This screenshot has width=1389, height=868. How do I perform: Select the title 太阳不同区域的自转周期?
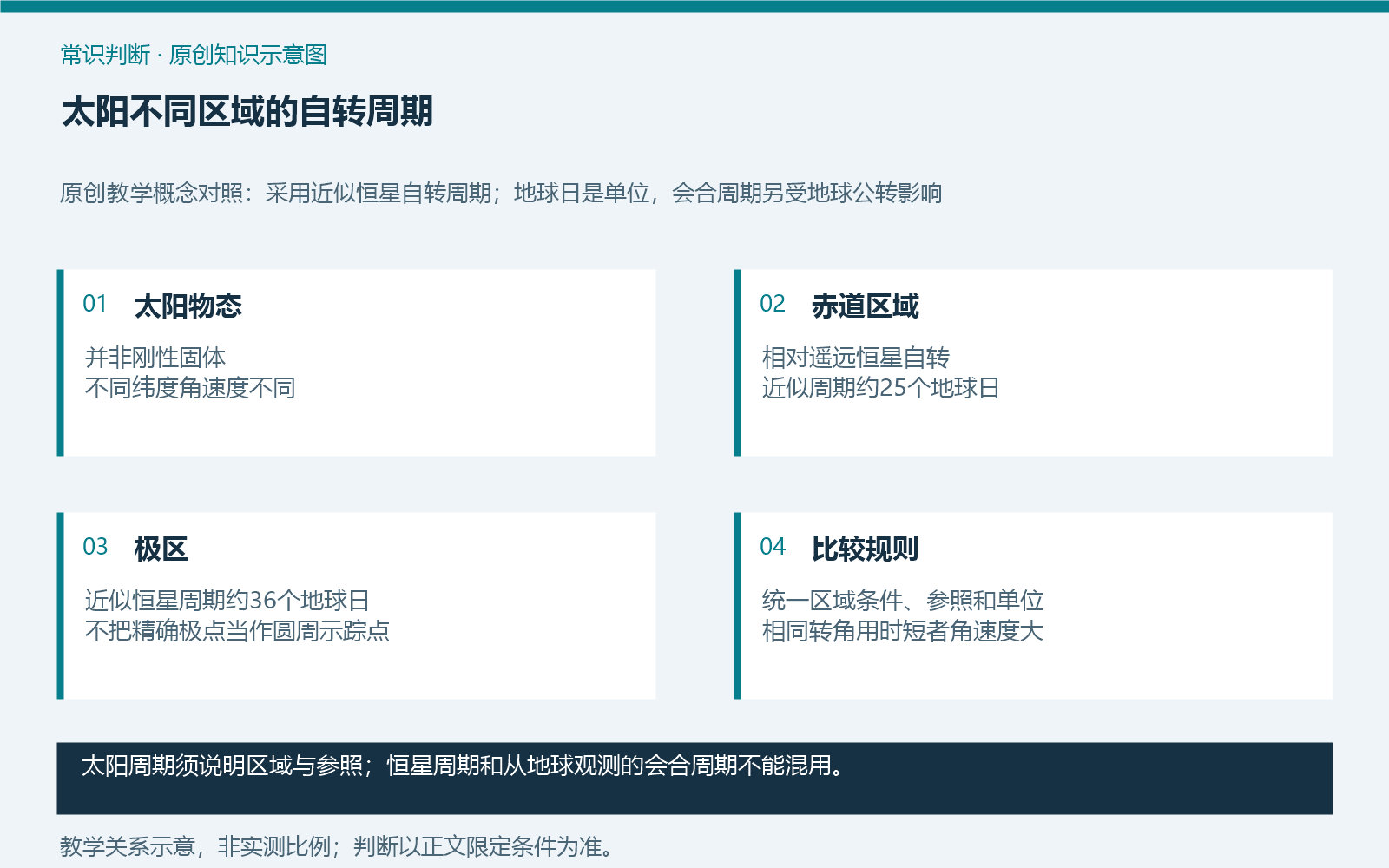[247, 111]
